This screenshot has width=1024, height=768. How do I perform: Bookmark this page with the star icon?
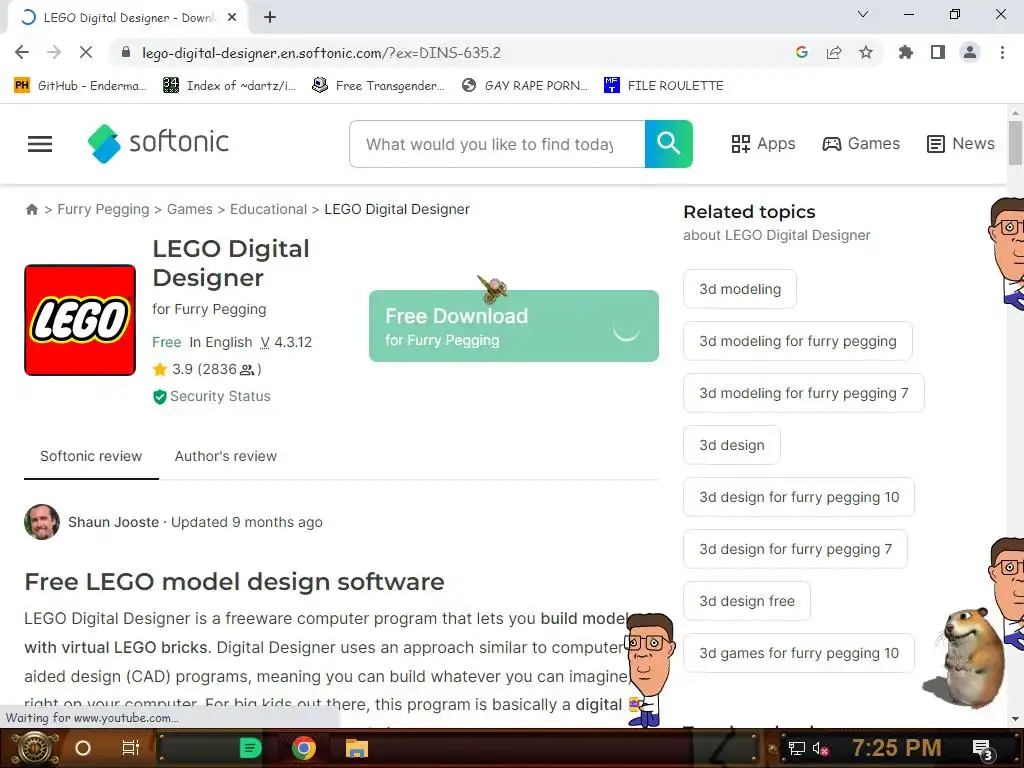866,52
